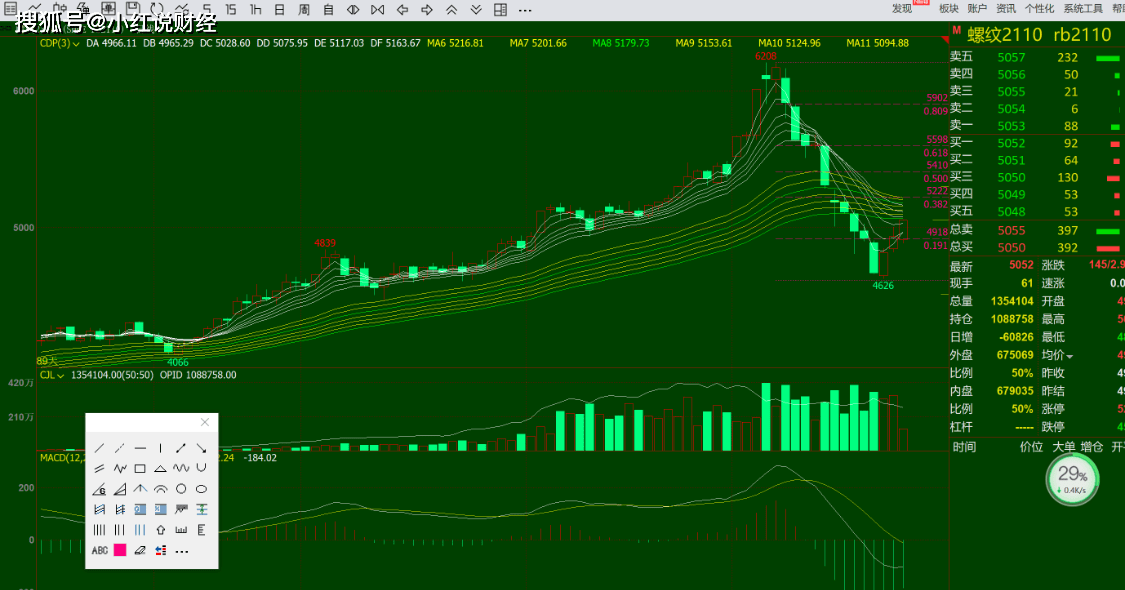
Task: Select the rectangle drawing tool
Action: click(x=140, y=468)
